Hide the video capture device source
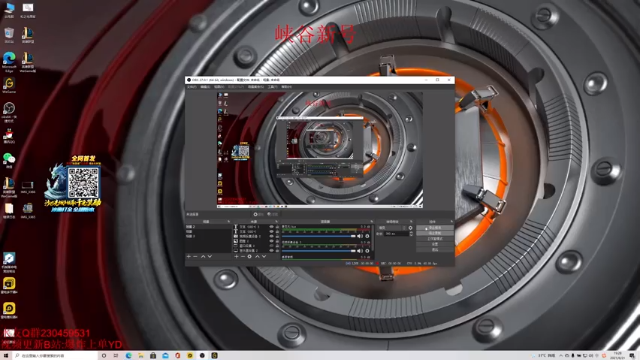 tap(271, 236)
